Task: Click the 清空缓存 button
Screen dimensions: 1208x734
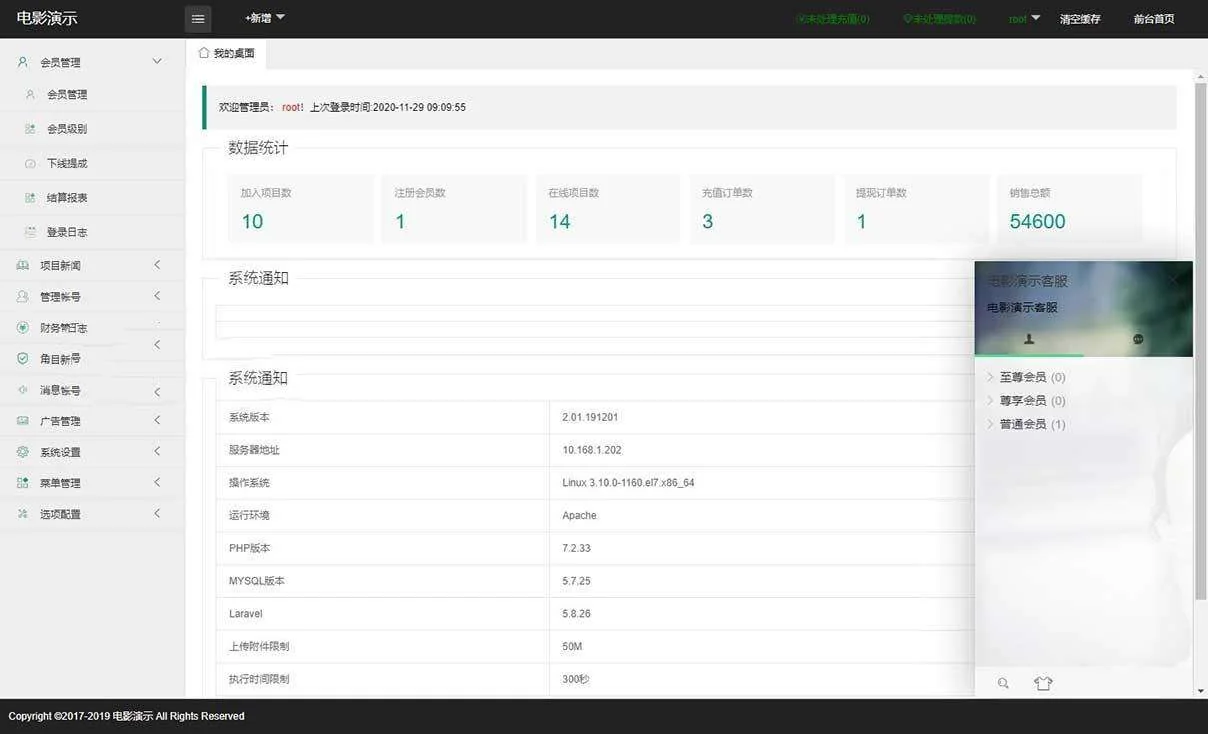Action: 1080,19
